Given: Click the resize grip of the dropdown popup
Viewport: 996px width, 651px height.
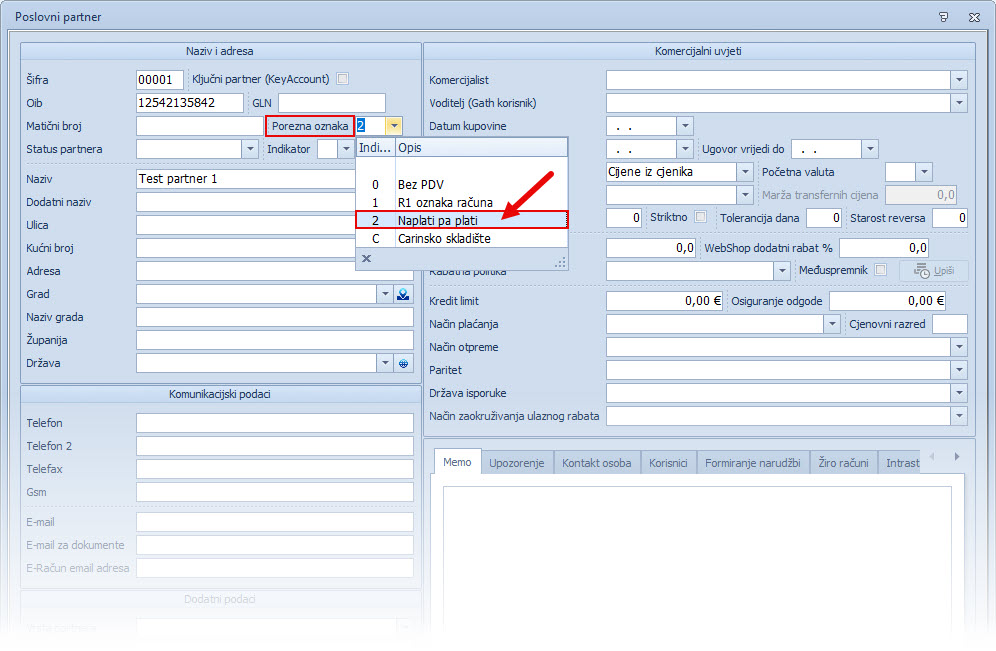Looking at the screenshot, I should [560, 261].
